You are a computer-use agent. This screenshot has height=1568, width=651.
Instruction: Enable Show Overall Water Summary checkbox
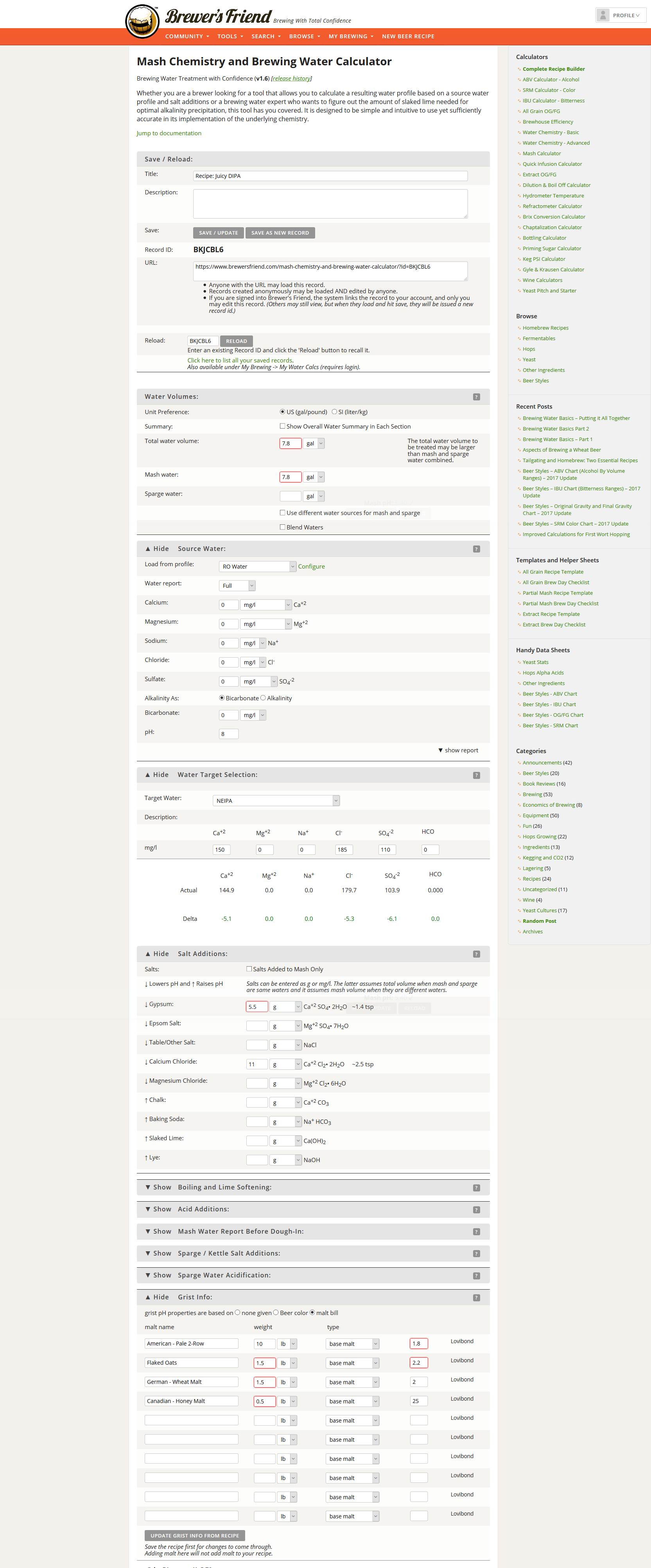(x=282, y=426)
